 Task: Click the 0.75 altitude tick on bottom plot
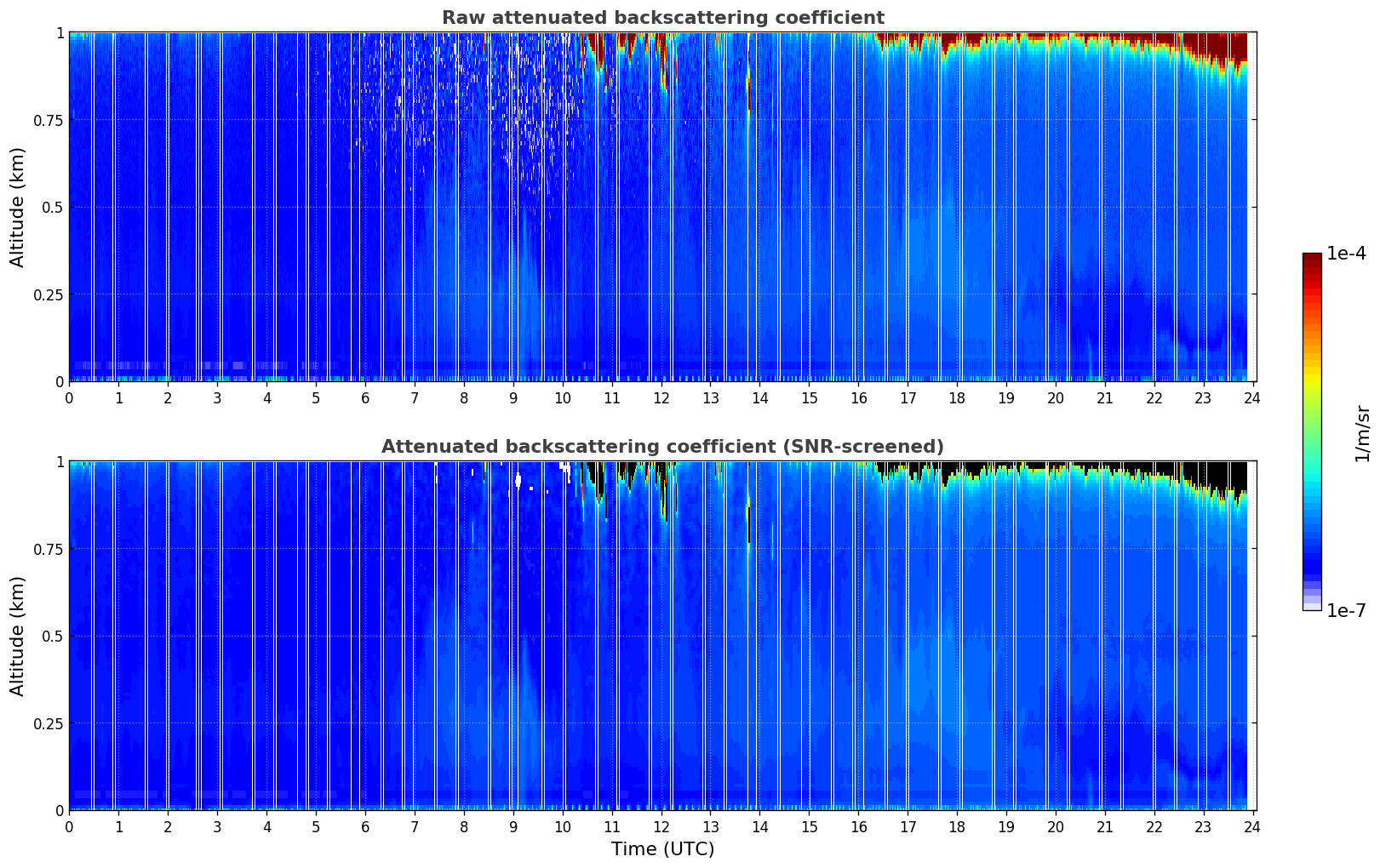click(x=49, y=549)
